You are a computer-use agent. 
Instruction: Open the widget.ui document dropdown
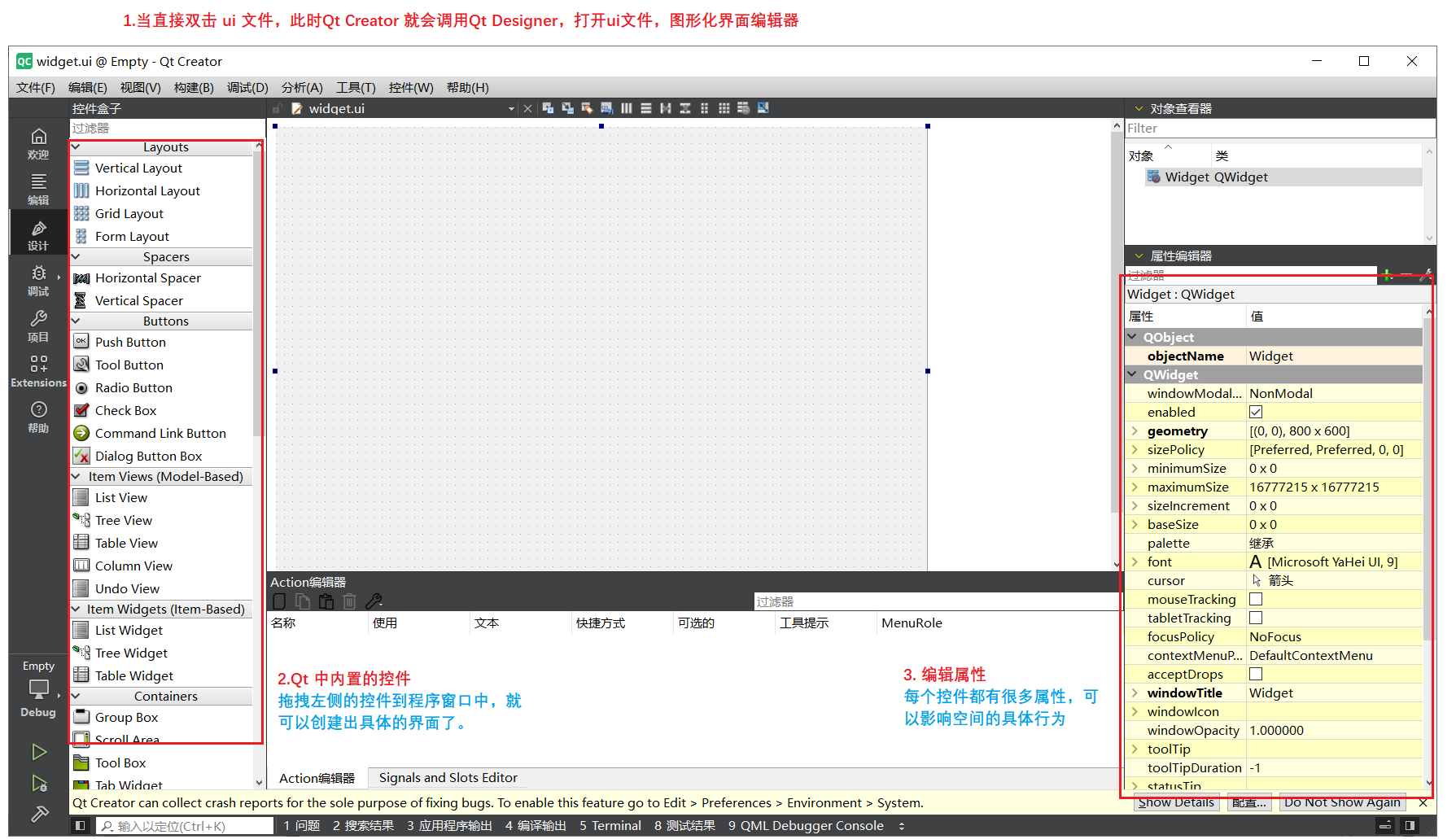tap(511, 108)
